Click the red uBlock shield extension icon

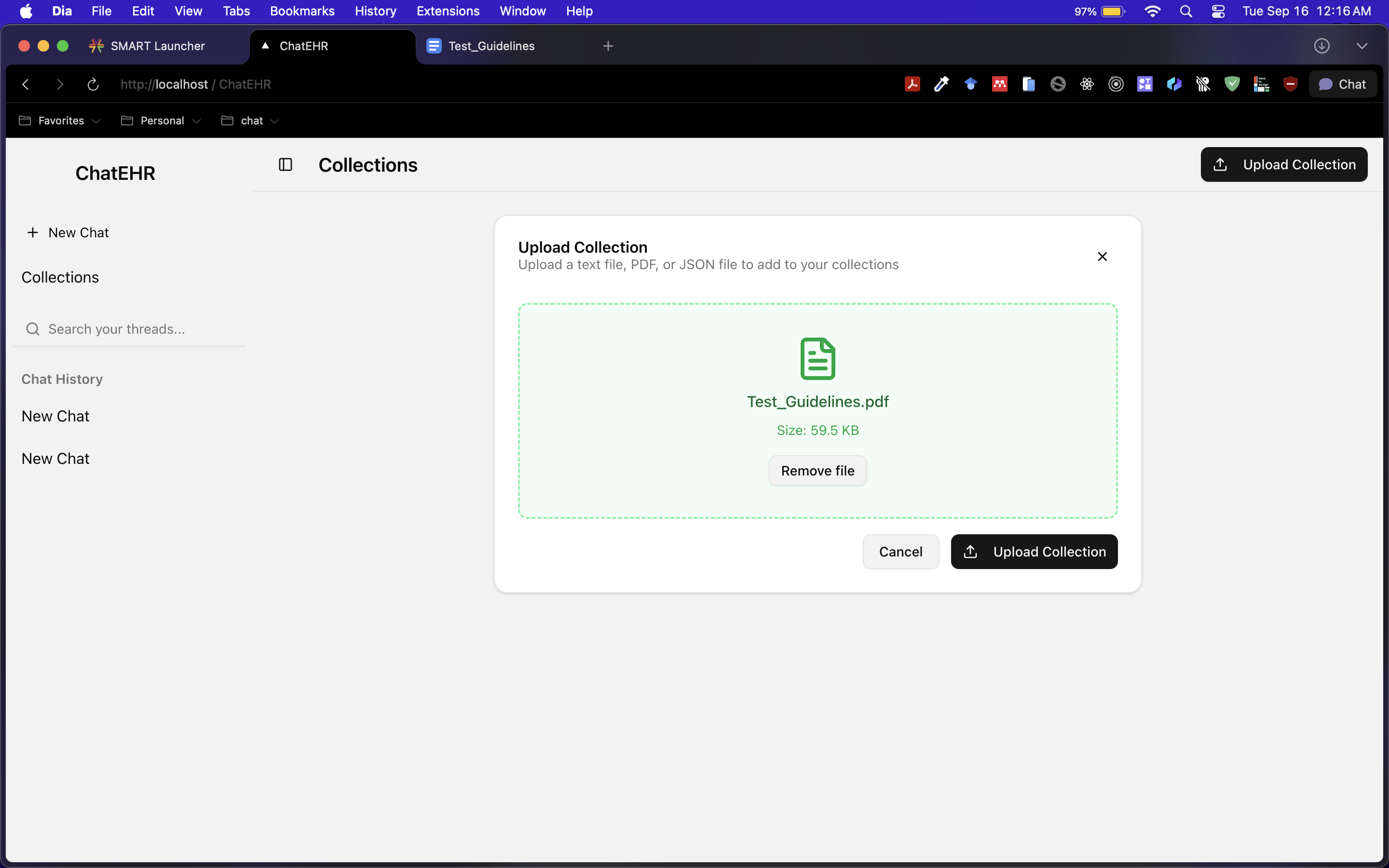[1290, 84]
